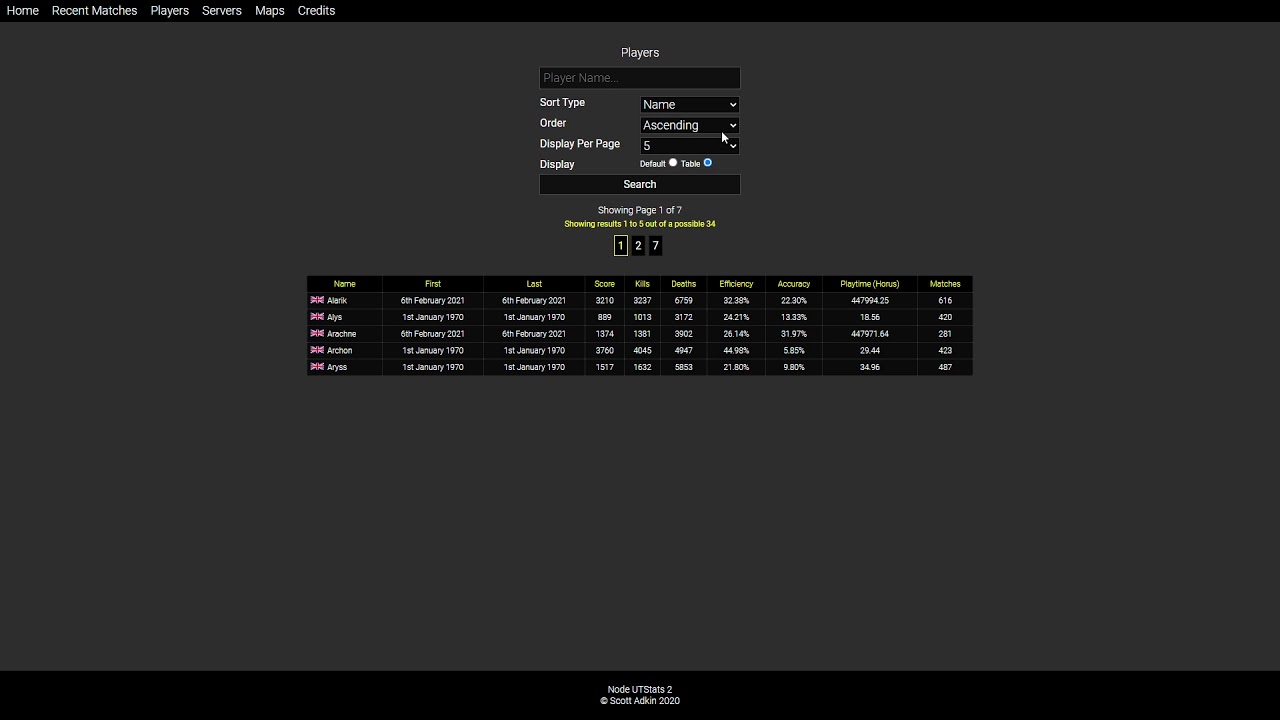Go to results page 2

(638, 245)
